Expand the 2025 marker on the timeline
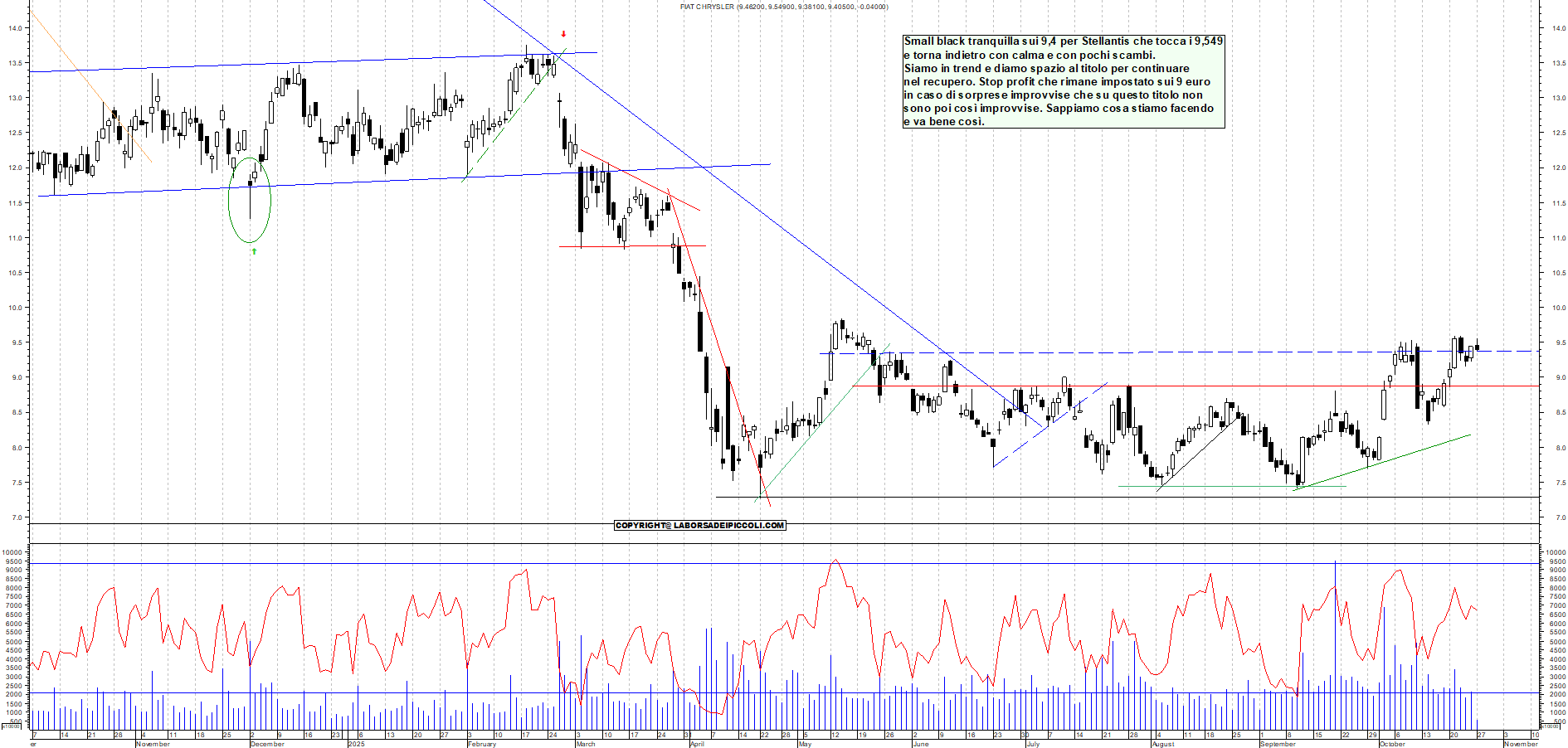The height and width of the screenshot is (748, 1568). pyautogui.click(x=357, y=745)
